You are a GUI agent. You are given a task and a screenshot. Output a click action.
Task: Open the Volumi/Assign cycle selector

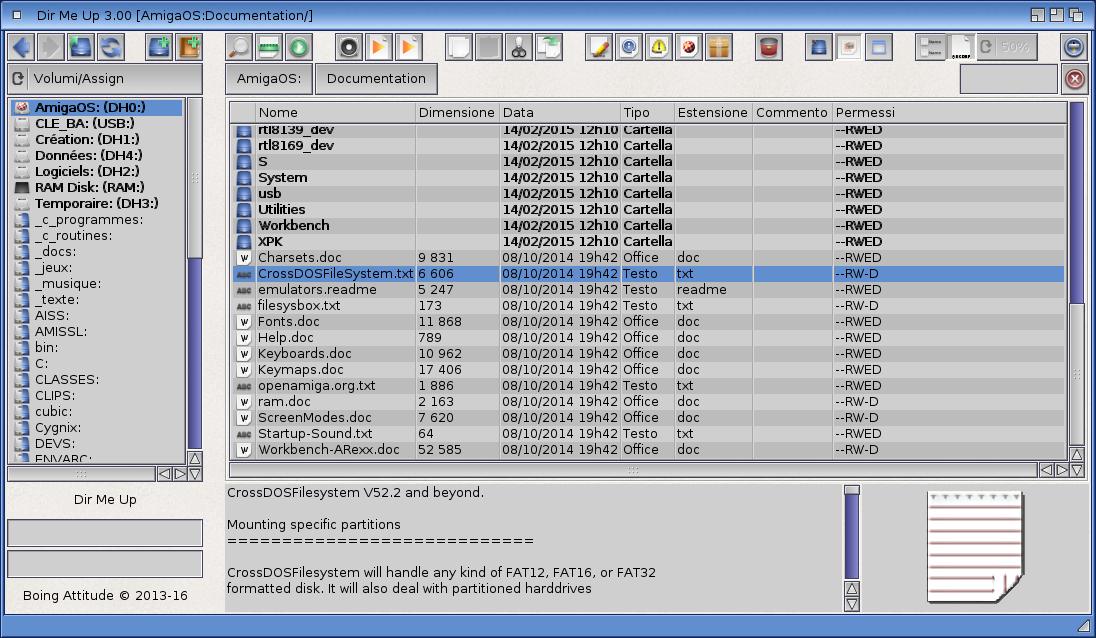(x=105, y=79)
